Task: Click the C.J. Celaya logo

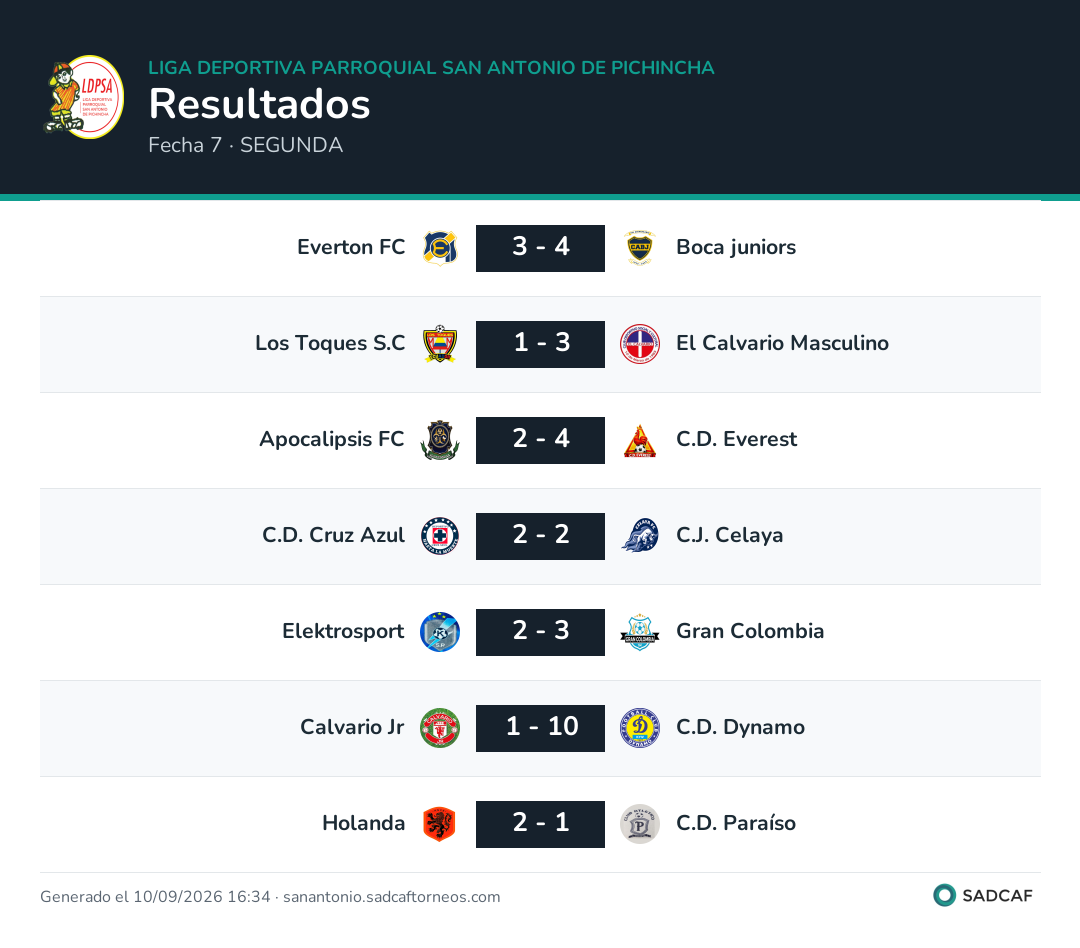Action: [640, 536]
